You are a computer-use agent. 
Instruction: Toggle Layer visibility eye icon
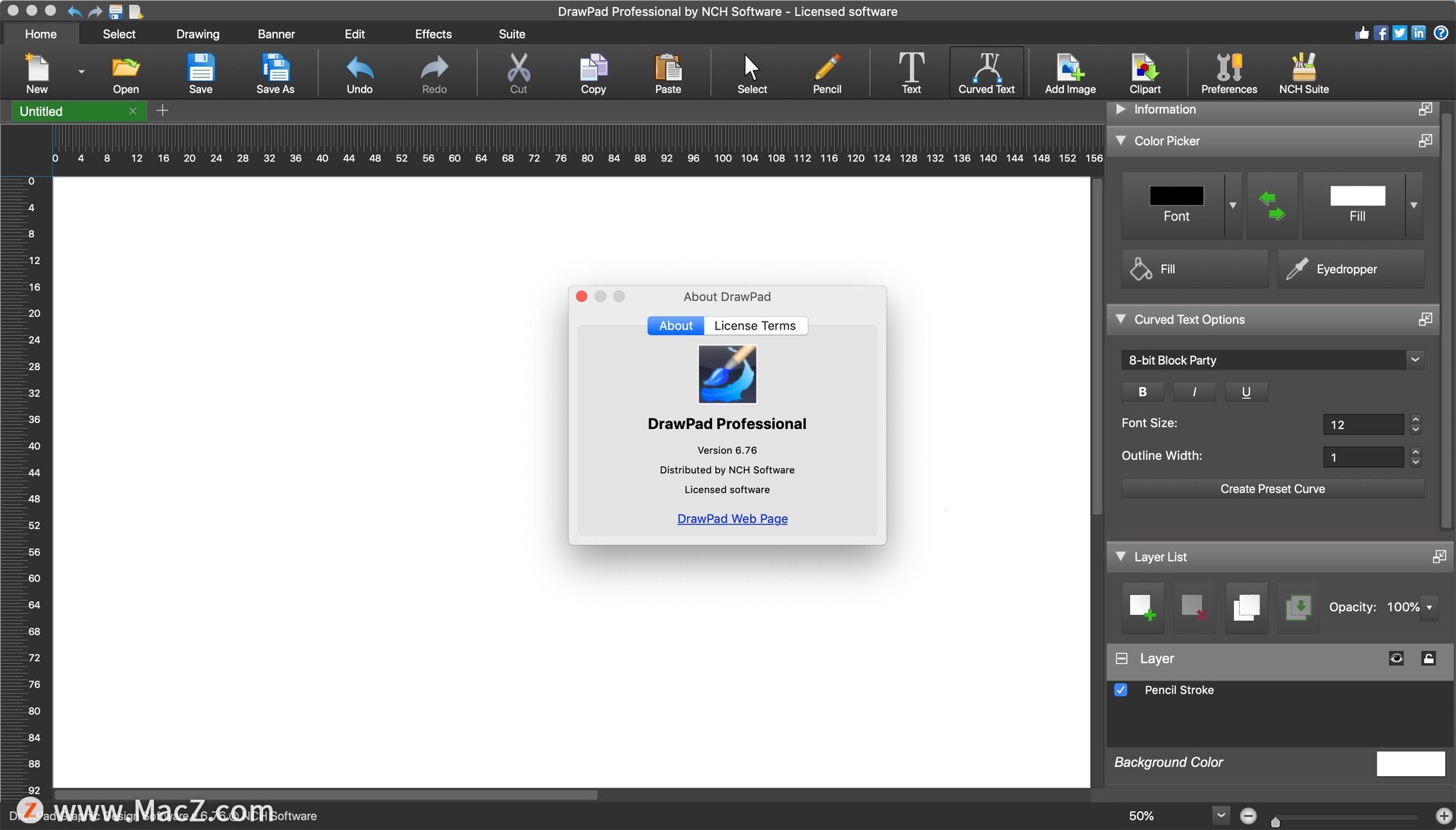[1396, 658]
